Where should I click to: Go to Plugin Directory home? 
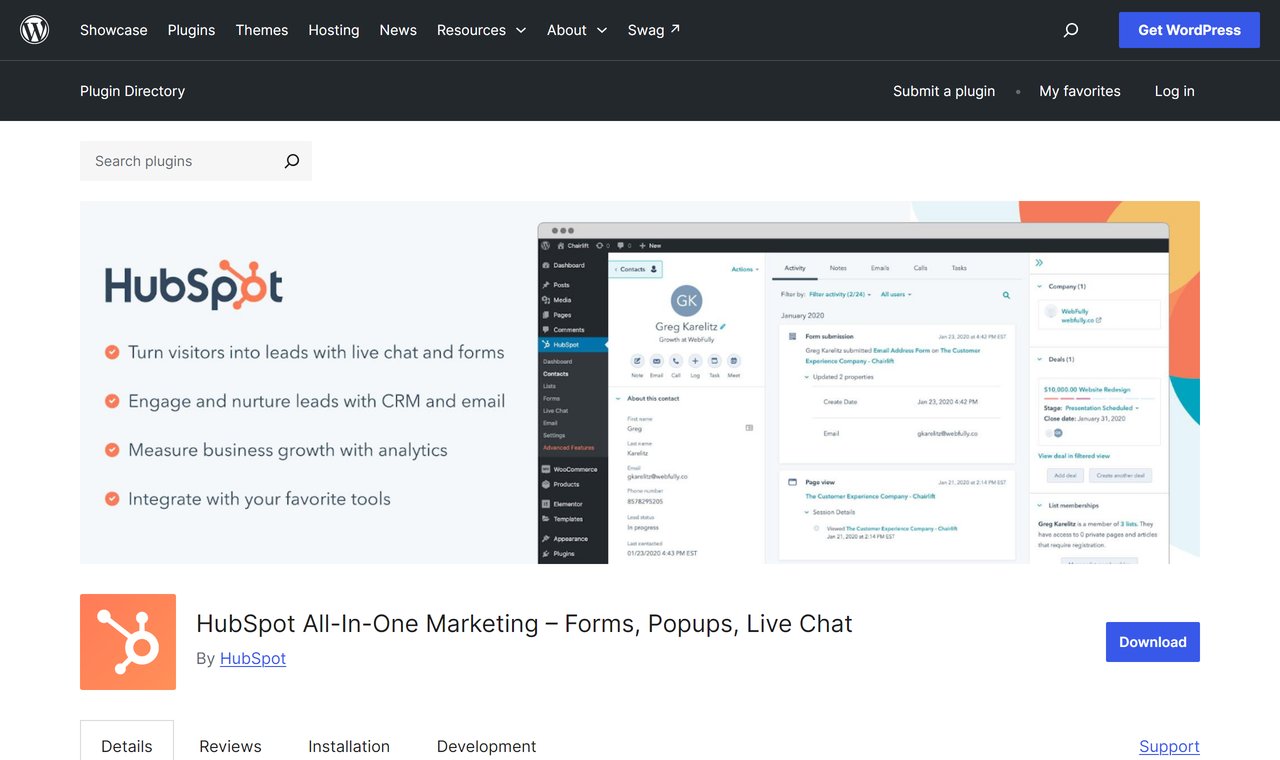pos(132,91)
